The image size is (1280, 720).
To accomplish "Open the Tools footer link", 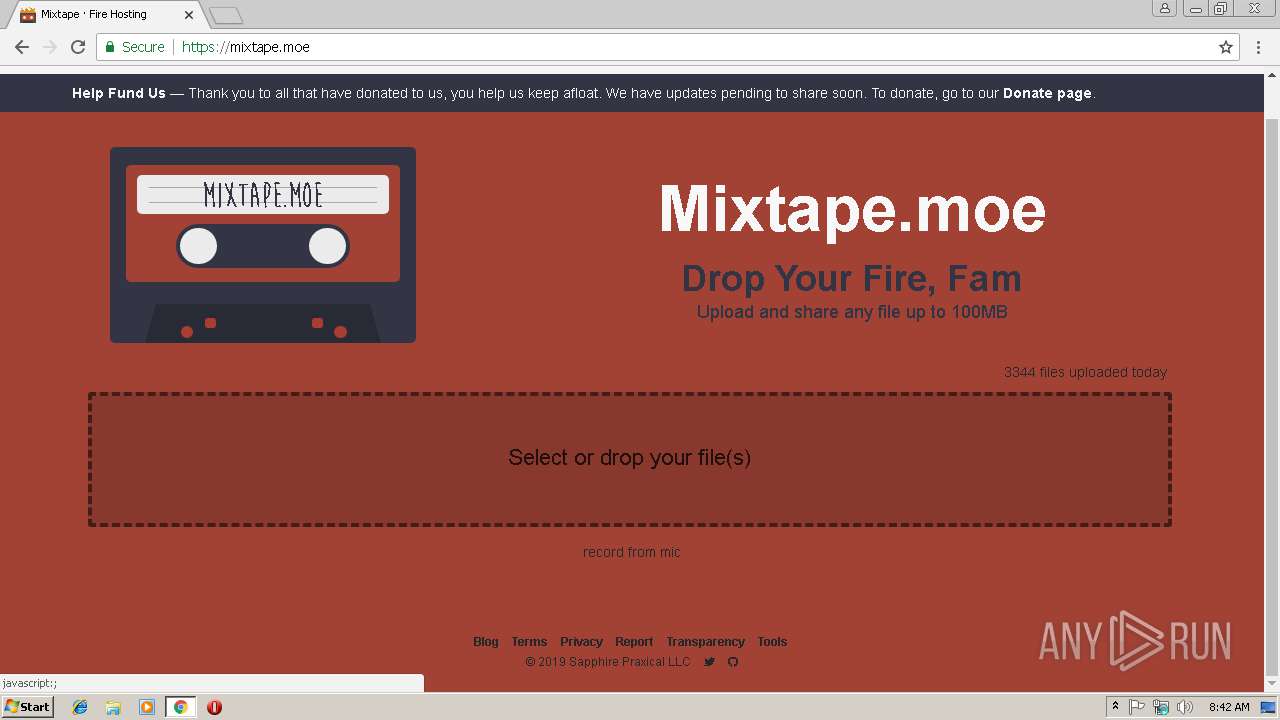I will (772, 642).
